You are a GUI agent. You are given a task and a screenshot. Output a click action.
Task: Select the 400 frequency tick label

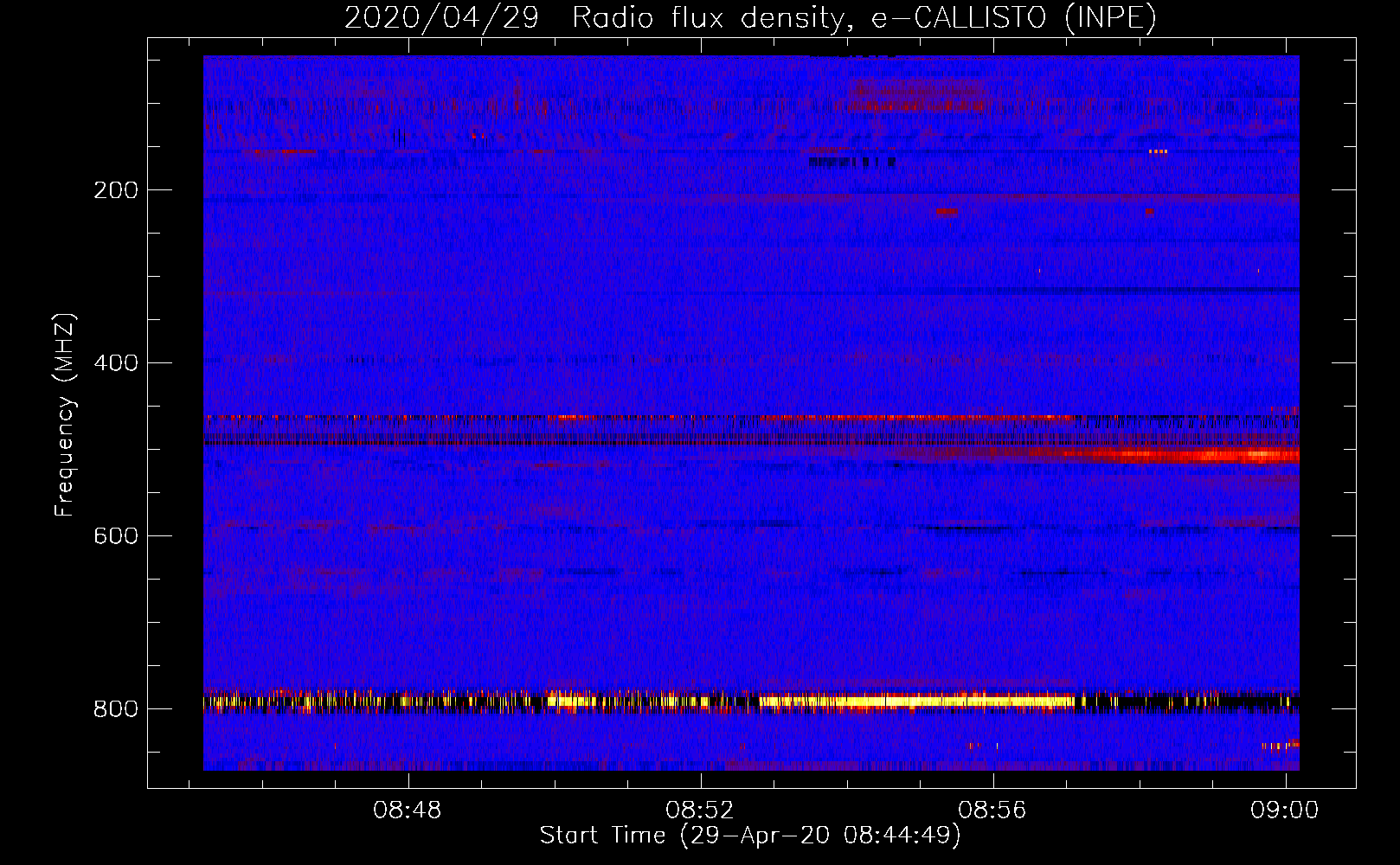(x=116, y=363)
